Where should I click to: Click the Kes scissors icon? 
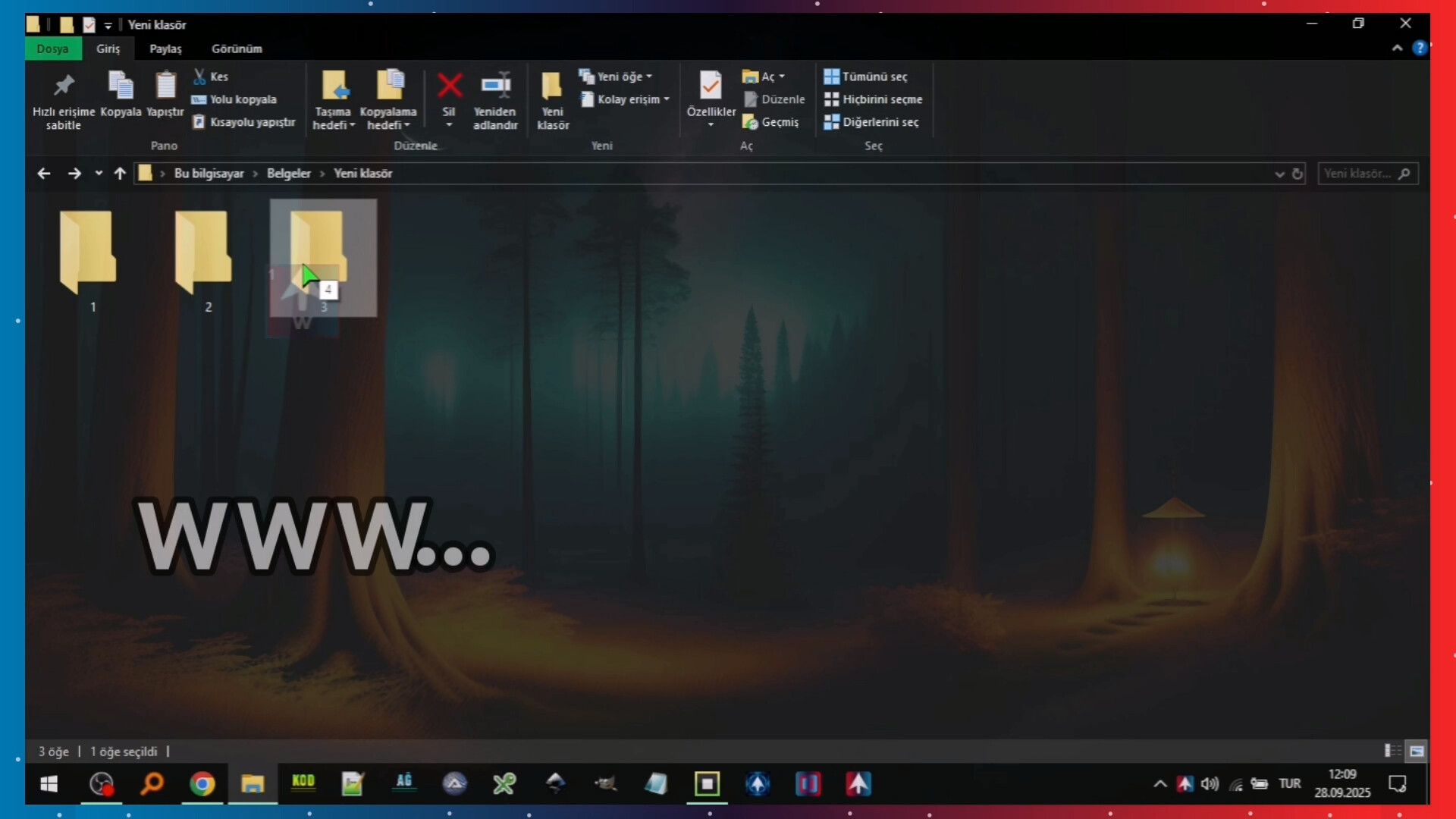point(200,77)
